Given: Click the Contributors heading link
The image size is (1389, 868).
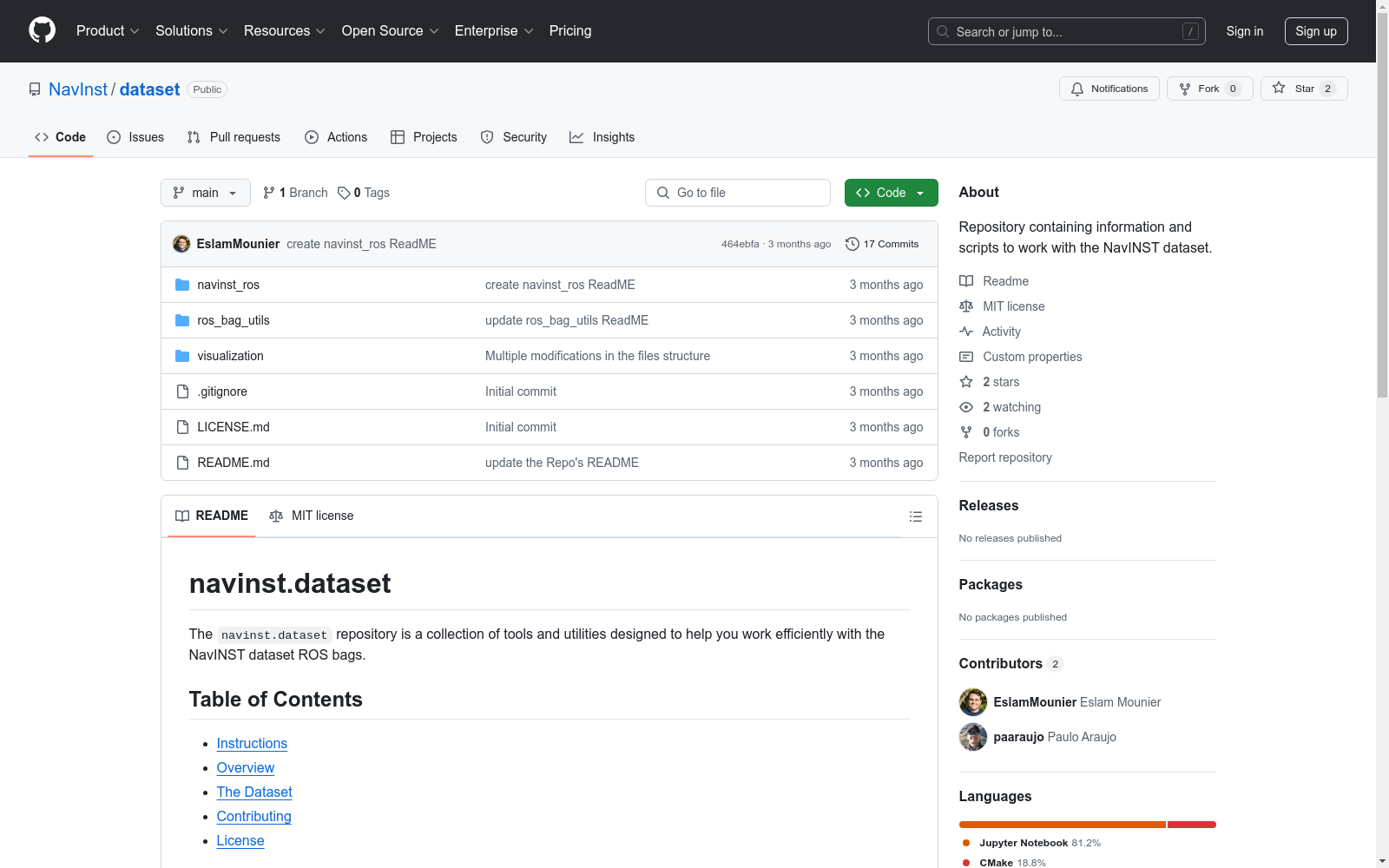Looking at the screenshot, I should (x=1010, y=663).
